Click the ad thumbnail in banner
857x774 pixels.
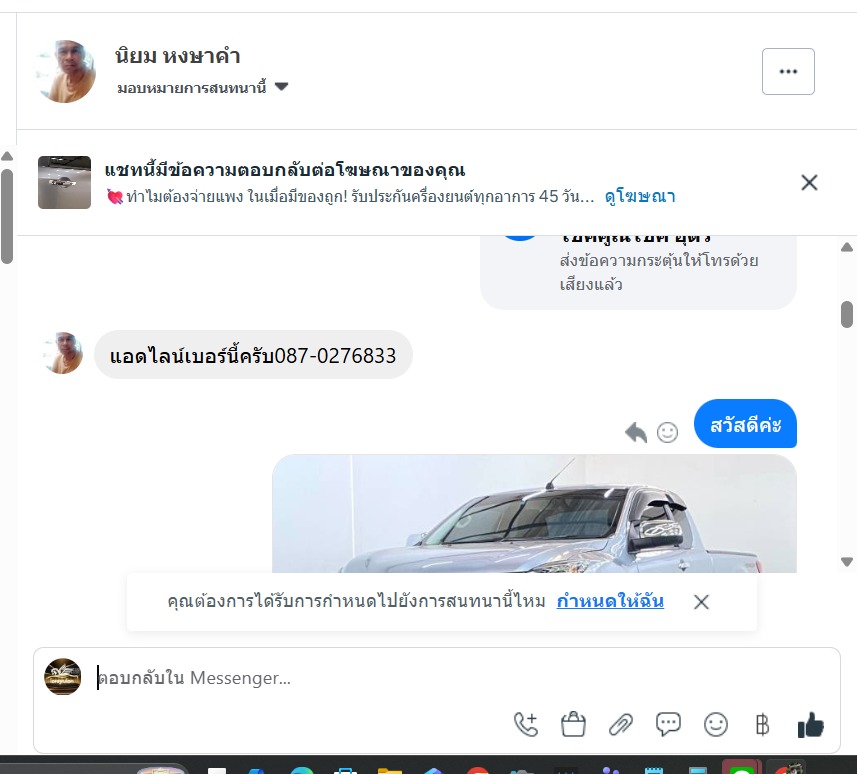[x=64, y=183]
